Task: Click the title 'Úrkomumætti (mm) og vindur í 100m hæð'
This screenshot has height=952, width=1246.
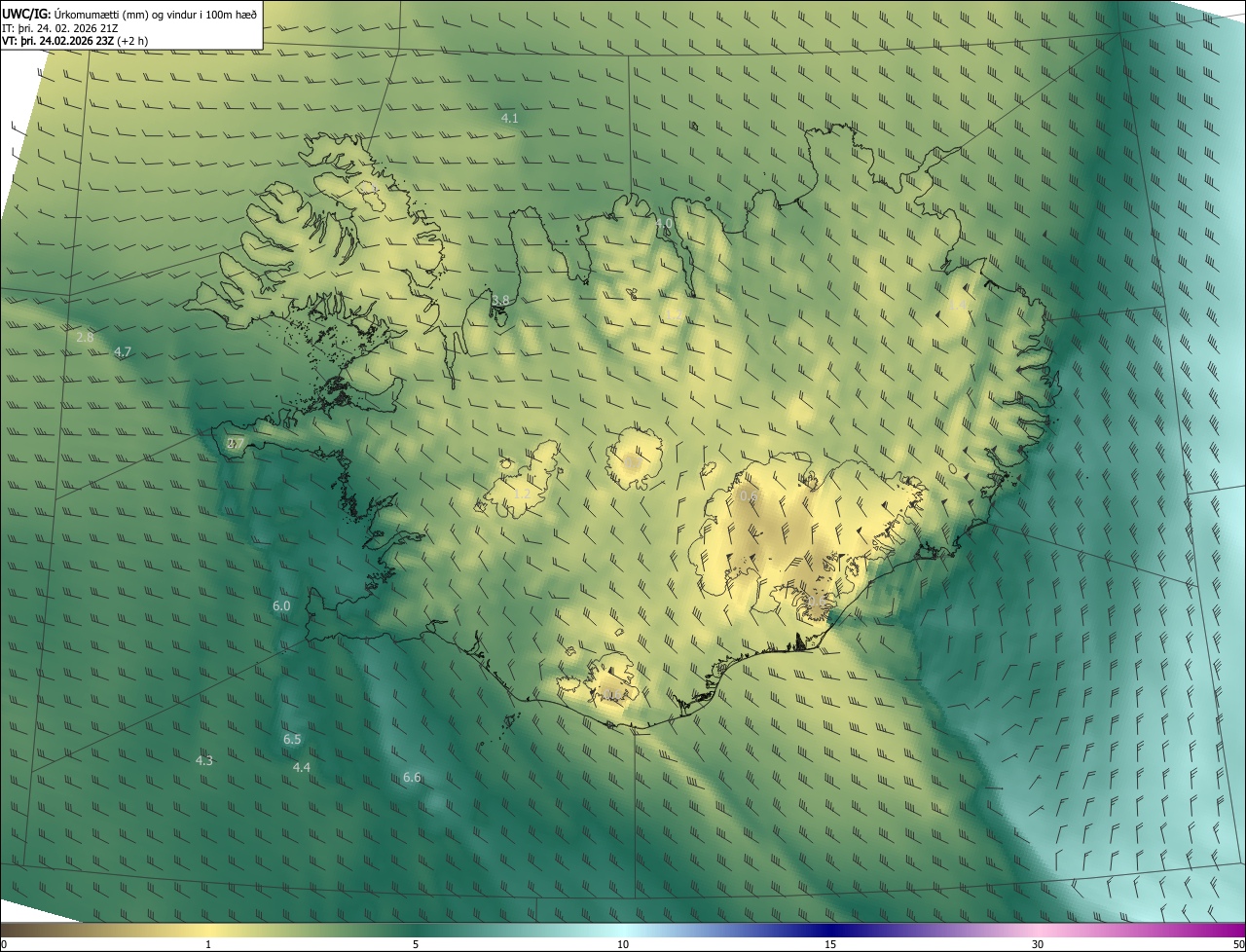Action: [154, 14]
